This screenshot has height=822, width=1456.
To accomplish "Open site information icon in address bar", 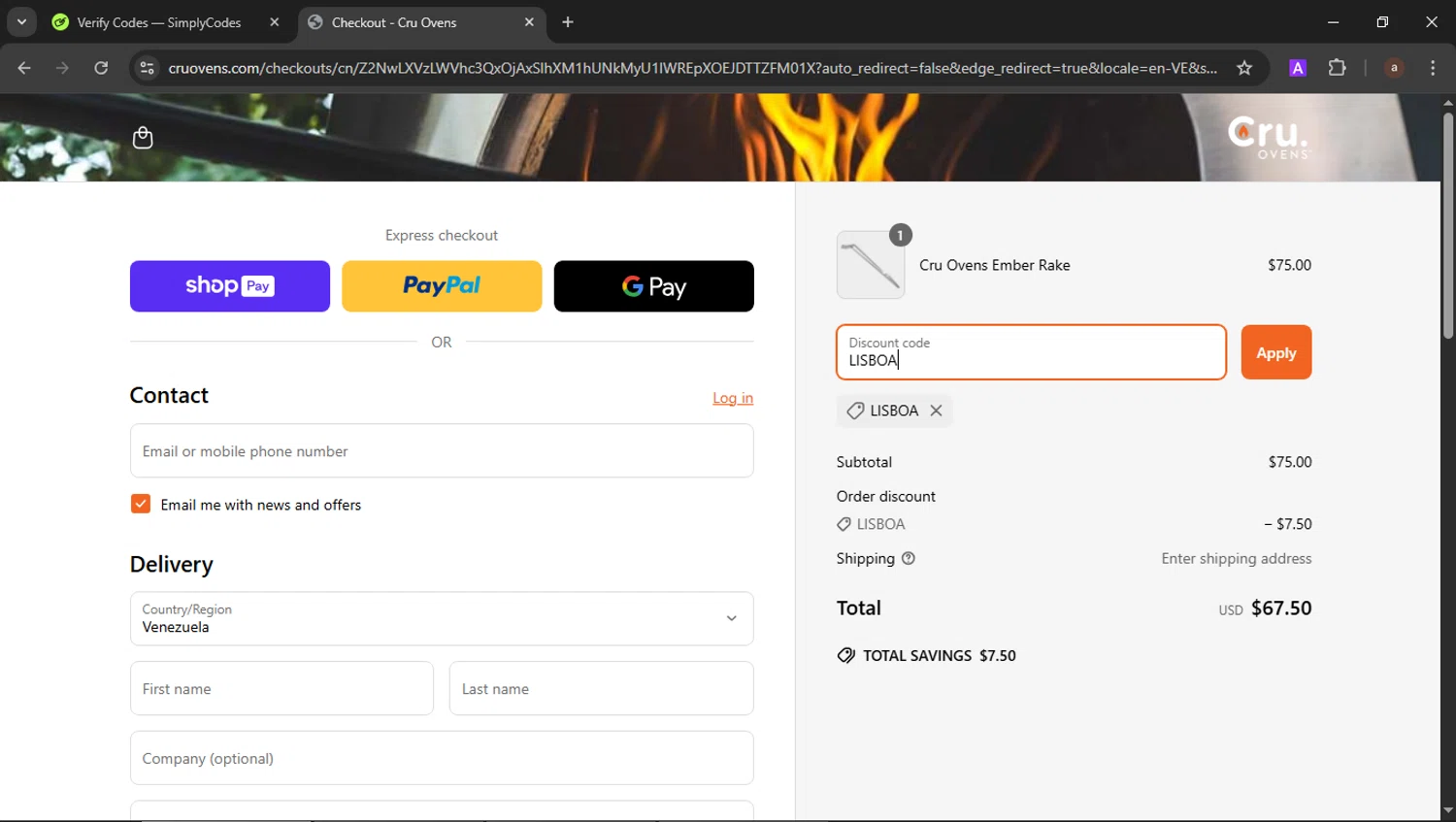I will point(148,68).
